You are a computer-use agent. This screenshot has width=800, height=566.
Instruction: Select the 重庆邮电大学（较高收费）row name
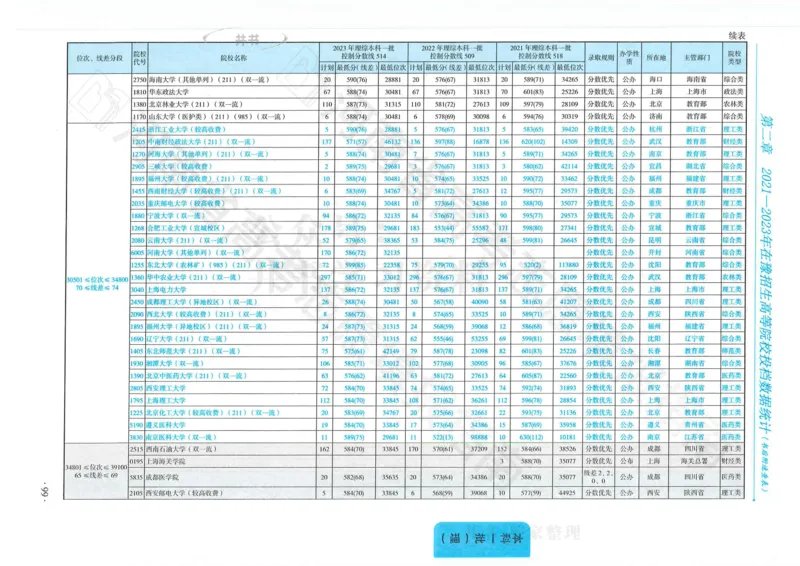point(186,203)
